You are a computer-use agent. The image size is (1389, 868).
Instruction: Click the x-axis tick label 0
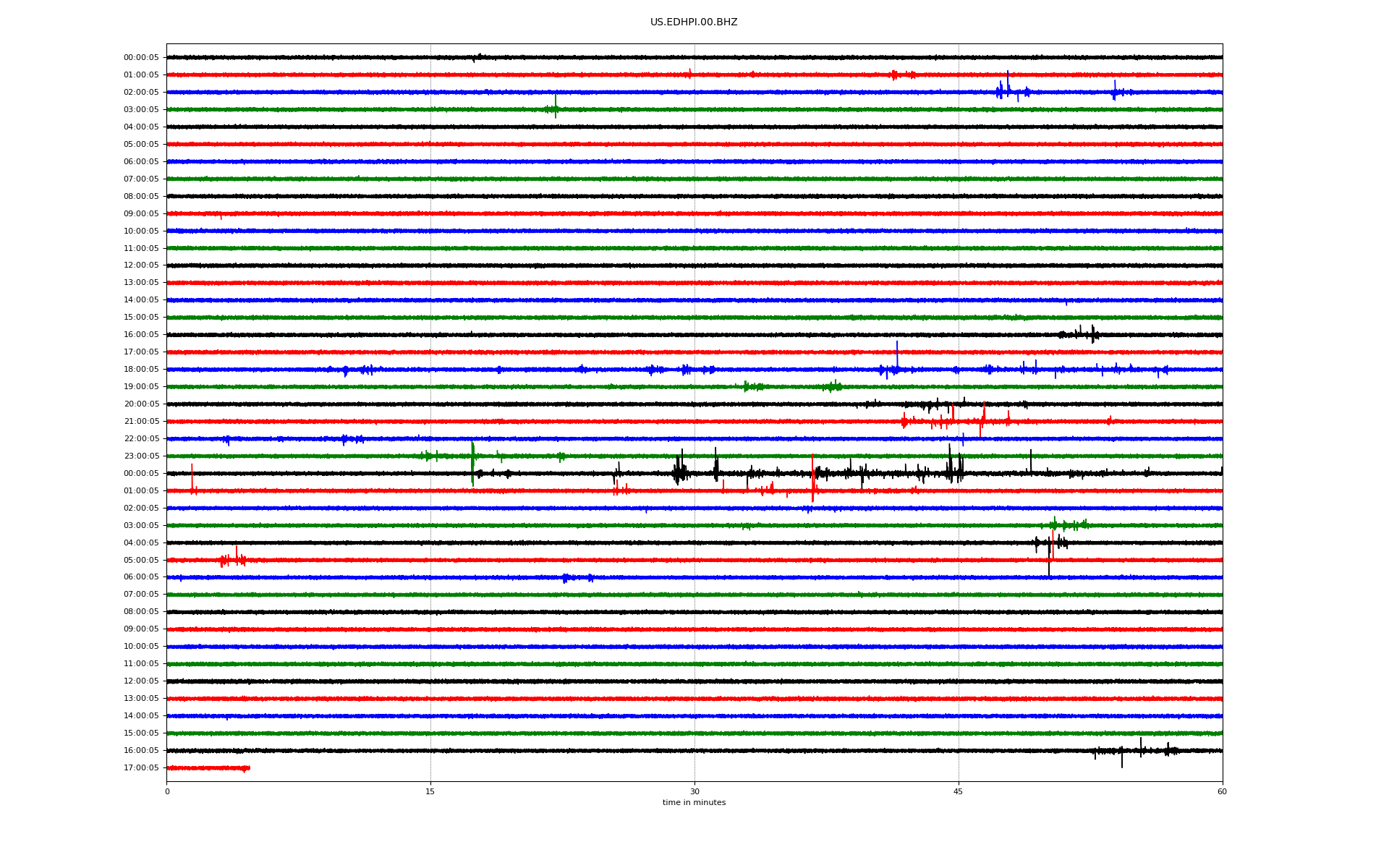[x=167, y=791]
